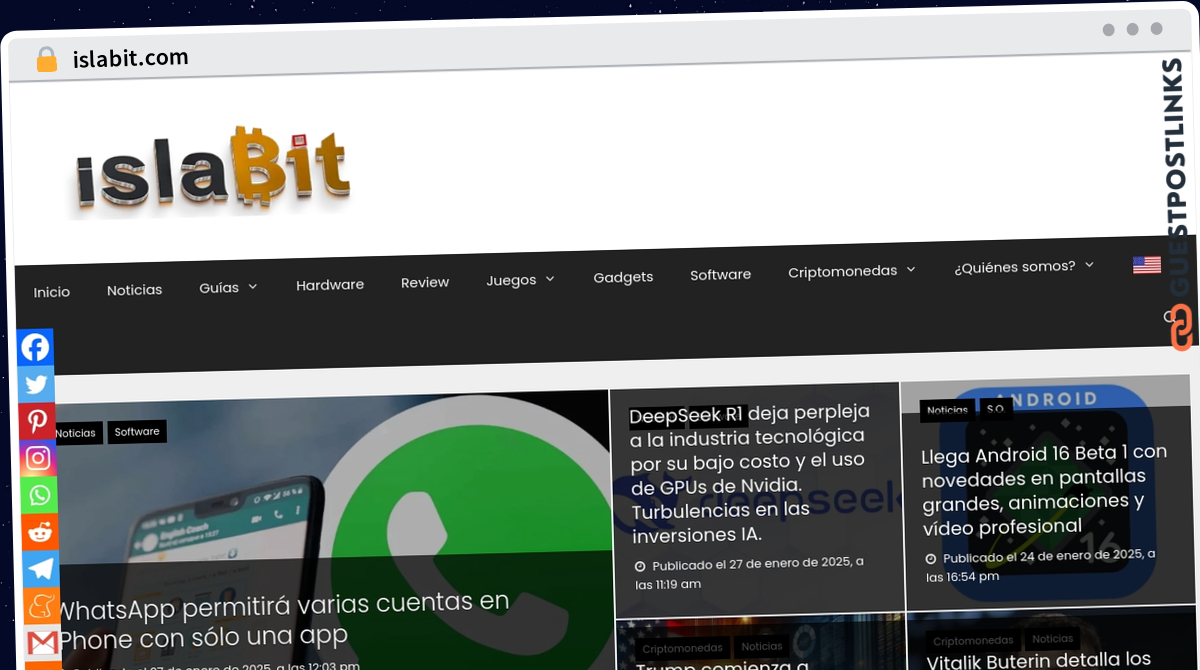The width and height of the screenshot is (1200, 670).
Task: Share via WhatsApp sidebar icon
Action: (x=39, y=495)
